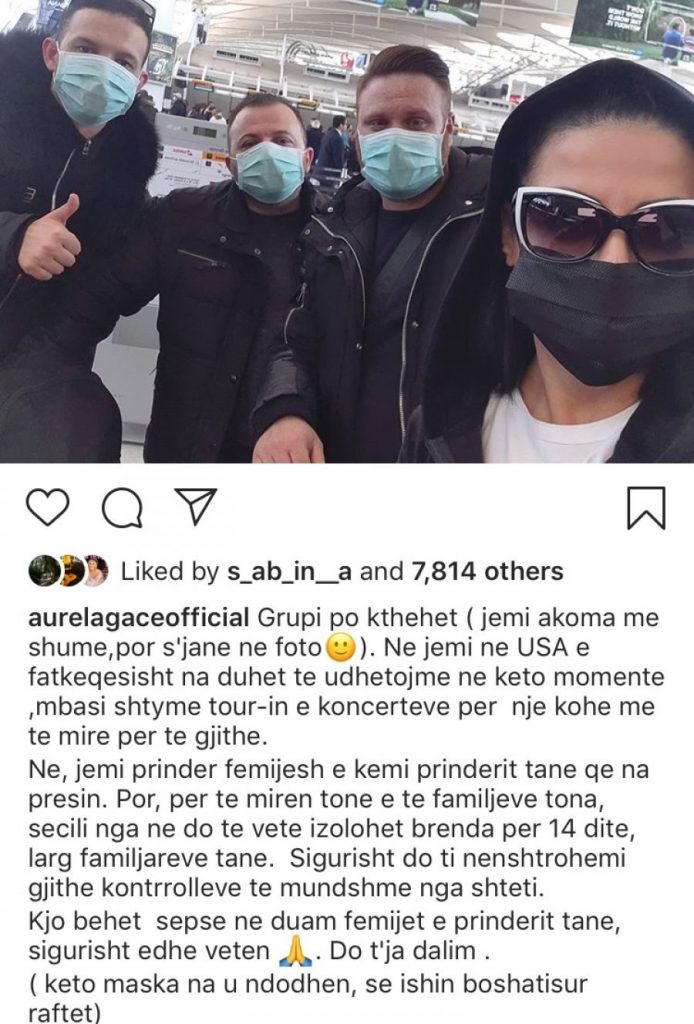This screenshot has height=1024, width=694.
Task: Share the post using the paper plane icon
Action: (x=194, y=506)
